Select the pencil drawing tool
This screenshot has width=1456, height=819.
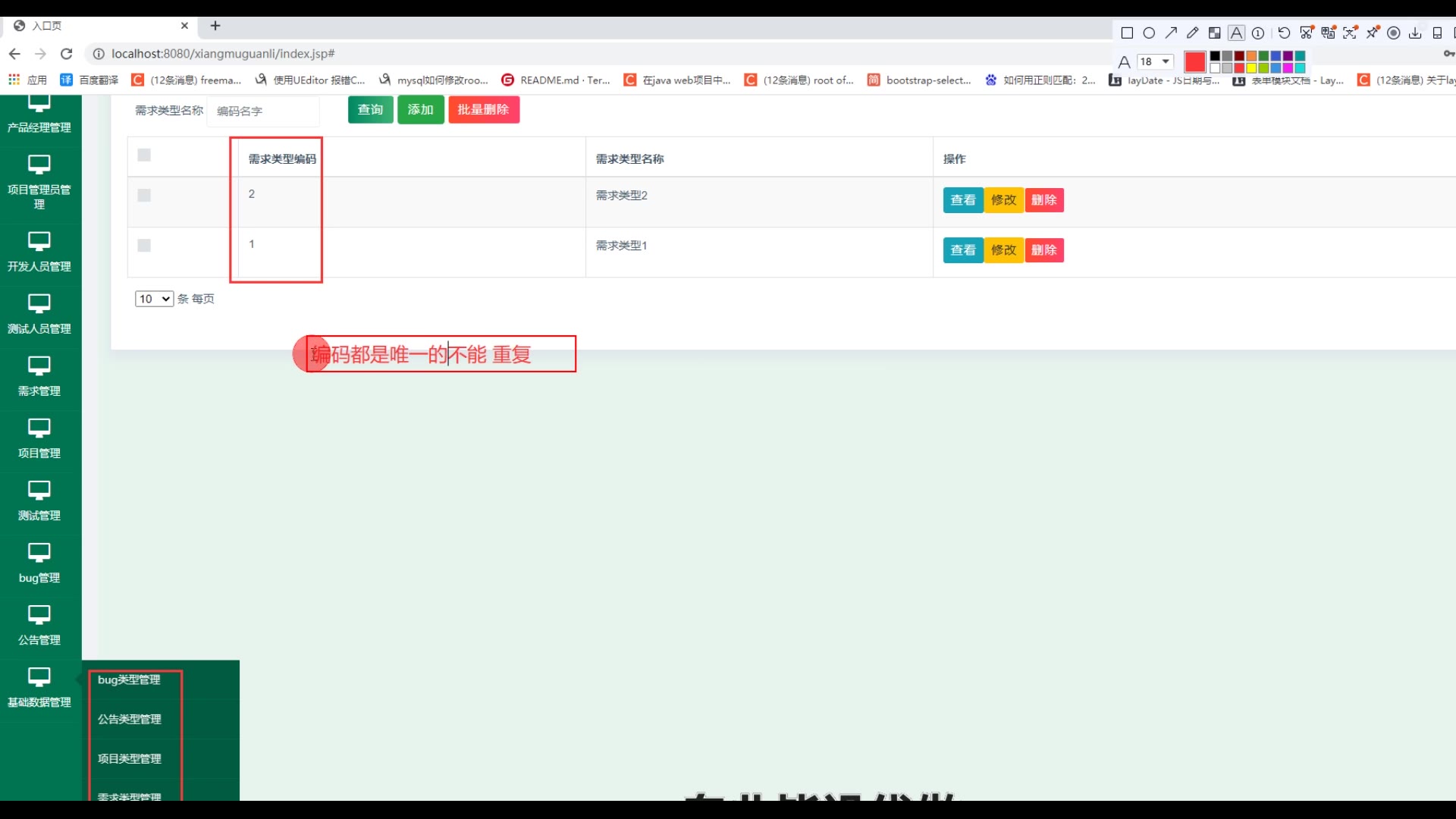tap(1193, 33)
